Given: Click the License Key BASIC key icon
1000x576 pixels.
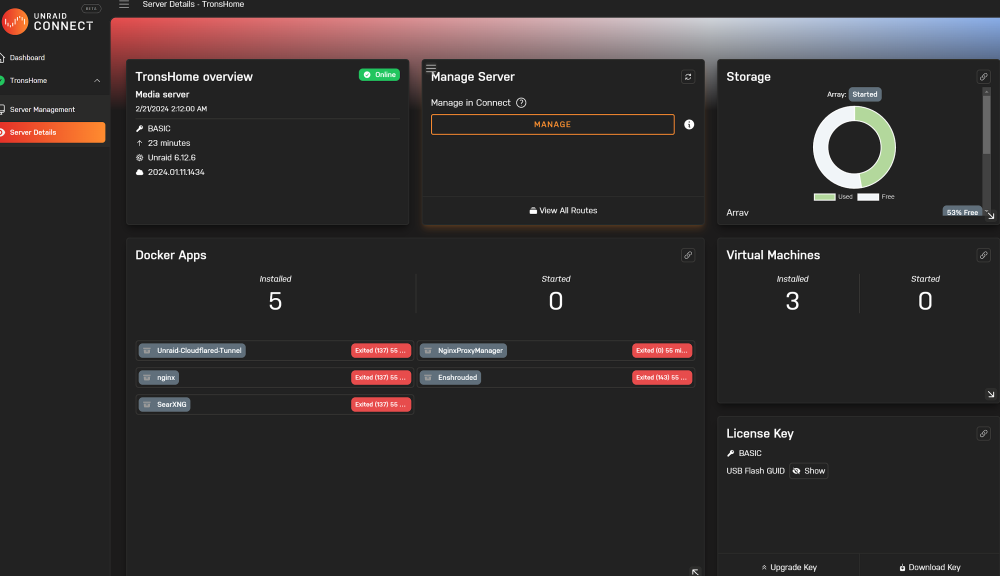Looking at the screenshot, I should [731, 454].
